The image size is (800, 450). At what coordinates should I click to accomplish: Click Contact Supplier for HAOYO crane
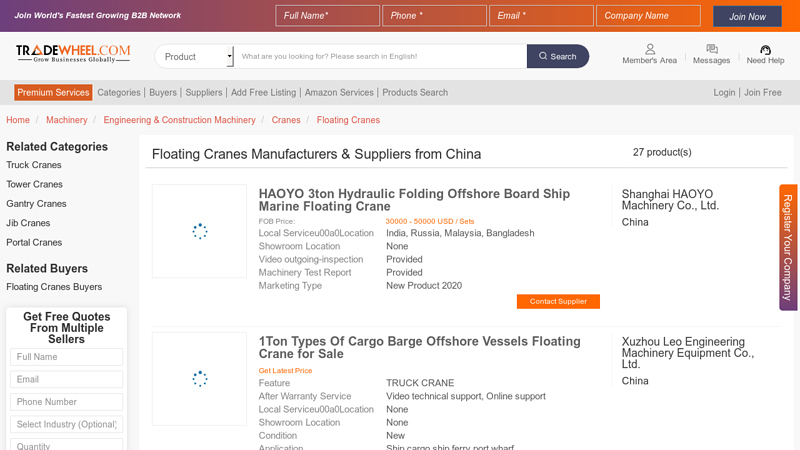pyautogui.click(x=558, y=302)
